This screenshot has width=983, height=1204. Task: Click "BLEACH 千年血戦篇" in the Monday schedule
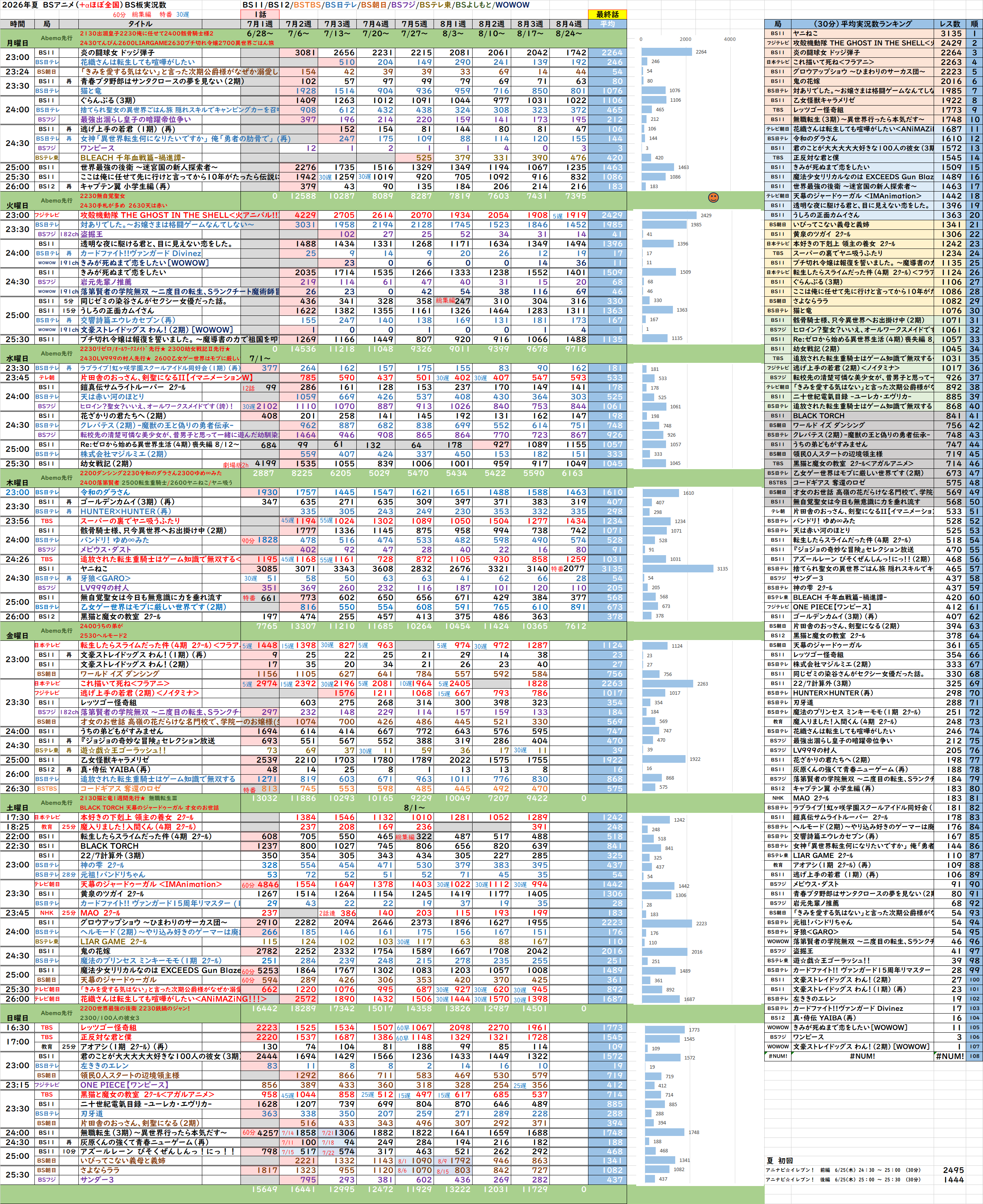click(x=133, y=158)
